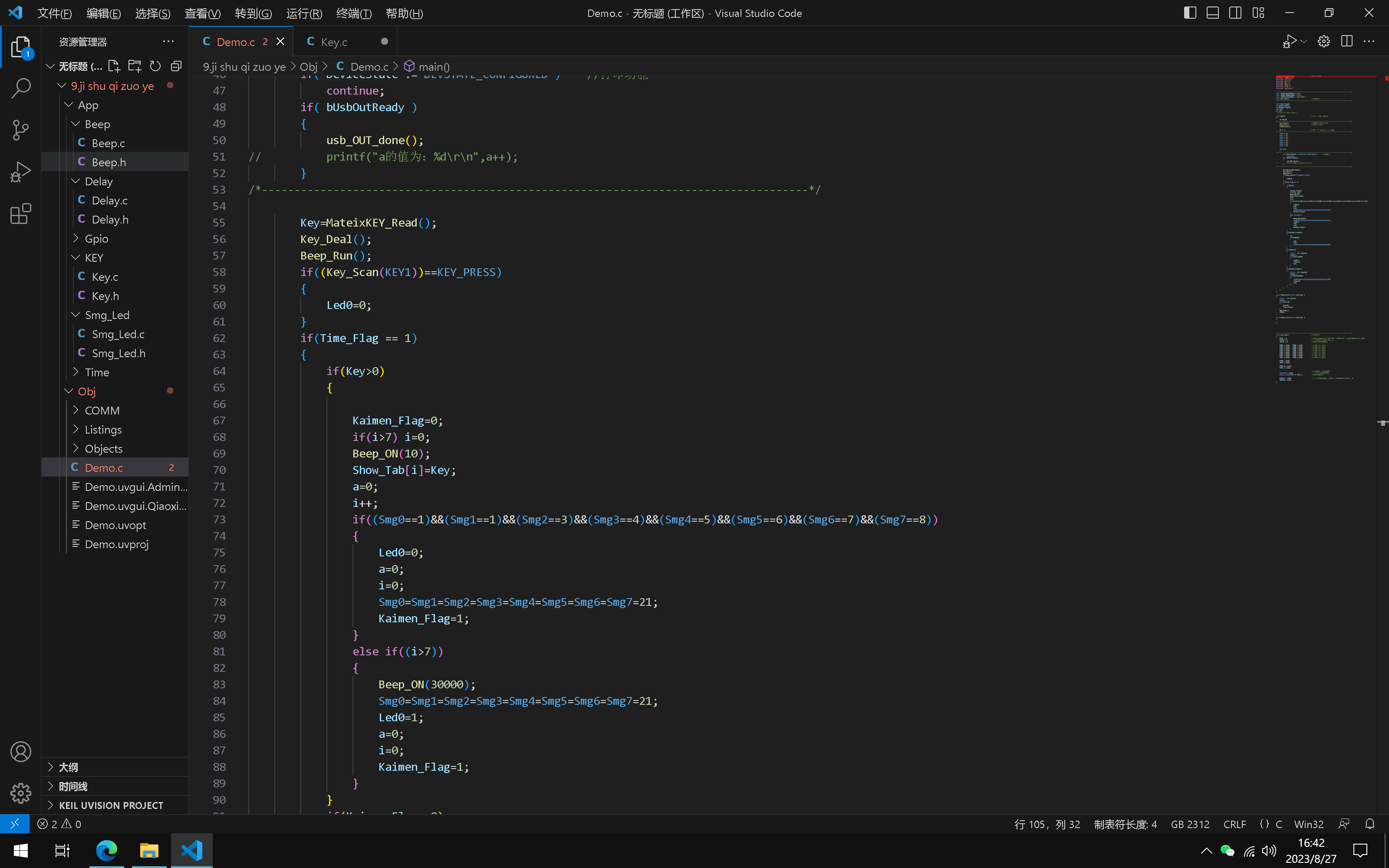1389x868 pixels.
Task: Click the New Folder icon in explorer
Action: coord(135,66)
